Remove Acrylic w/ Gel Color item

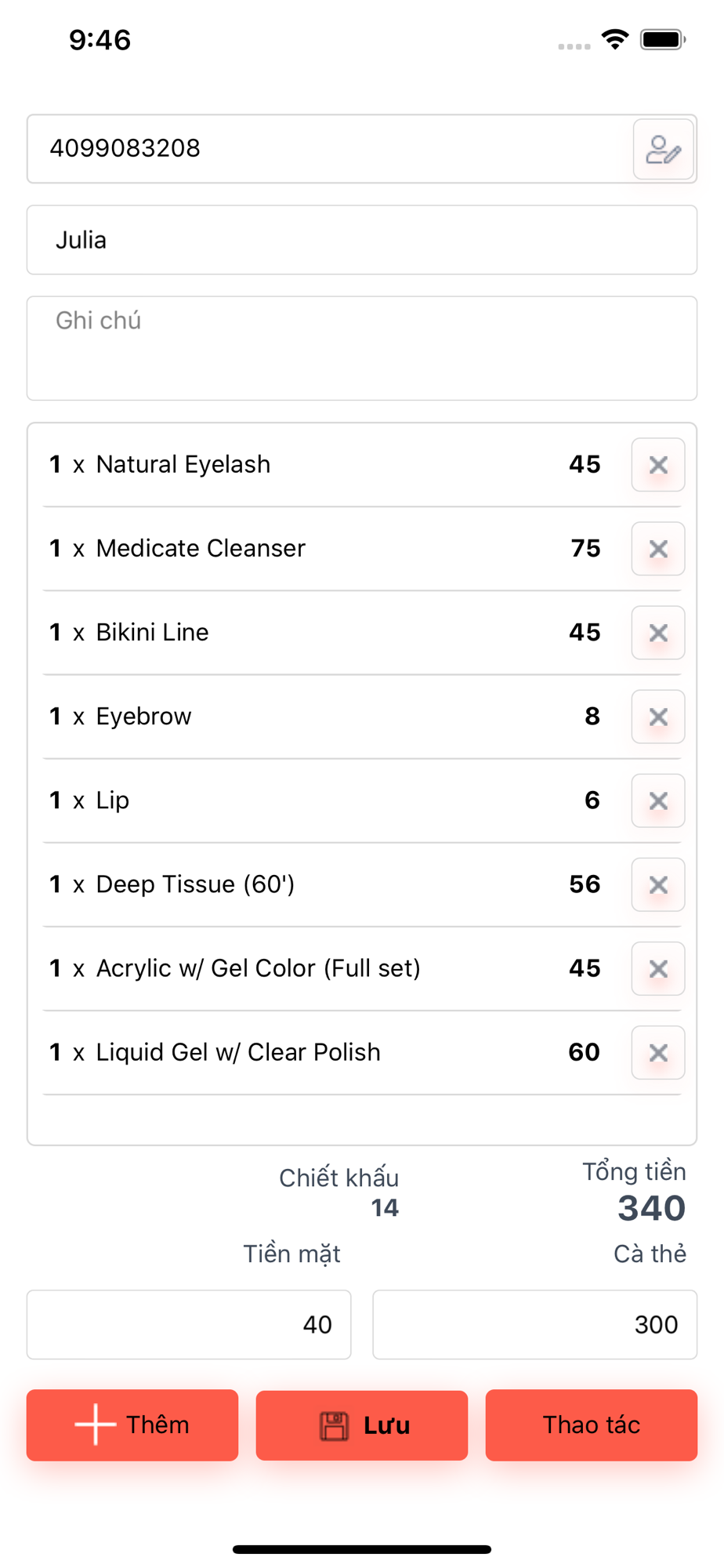pyautogui.click(x=658, y=968)
